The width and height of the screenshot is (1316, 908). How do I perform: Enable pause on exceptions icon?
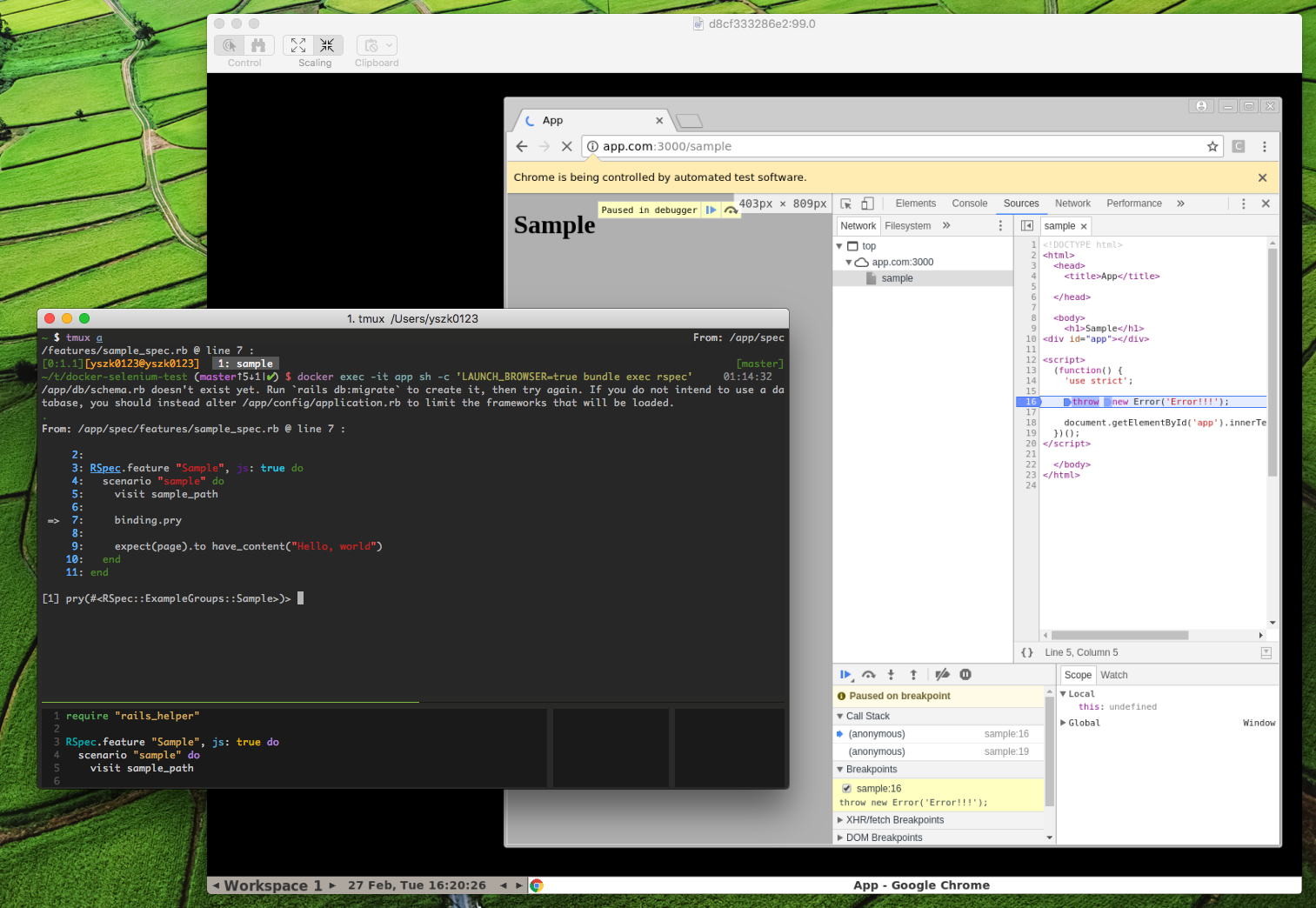pos(965,674)
